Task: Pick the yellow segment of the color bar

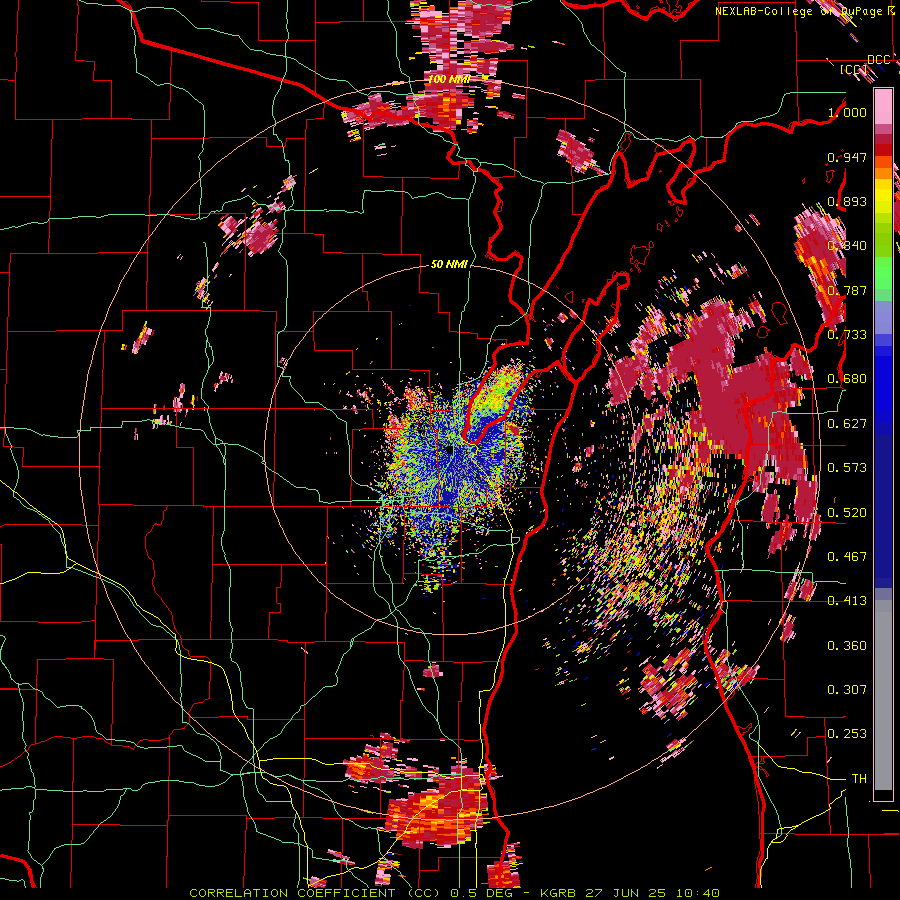Action: tap(883, 195)
